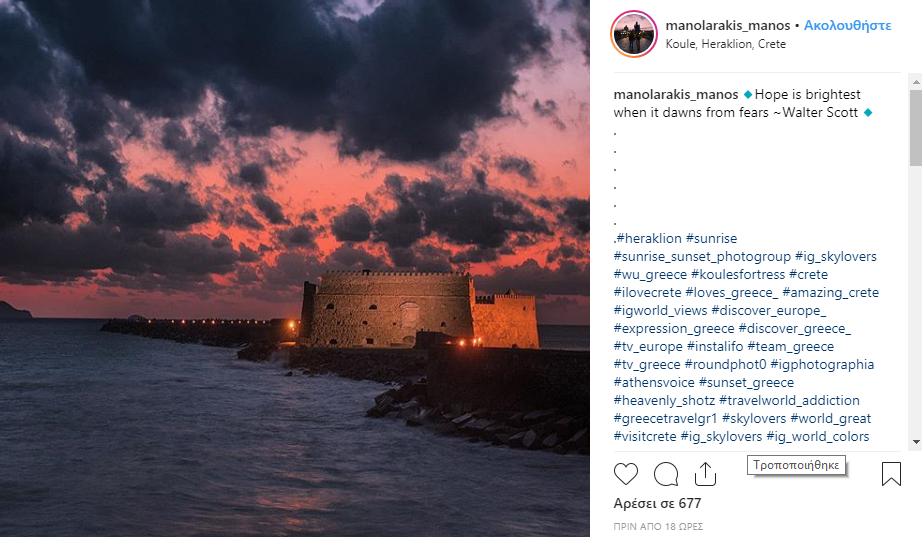Image resolution: width=922 pixels, height=537 pixels.
Task: Open the #koulesfortress hashtag
Action: (738, 274)
